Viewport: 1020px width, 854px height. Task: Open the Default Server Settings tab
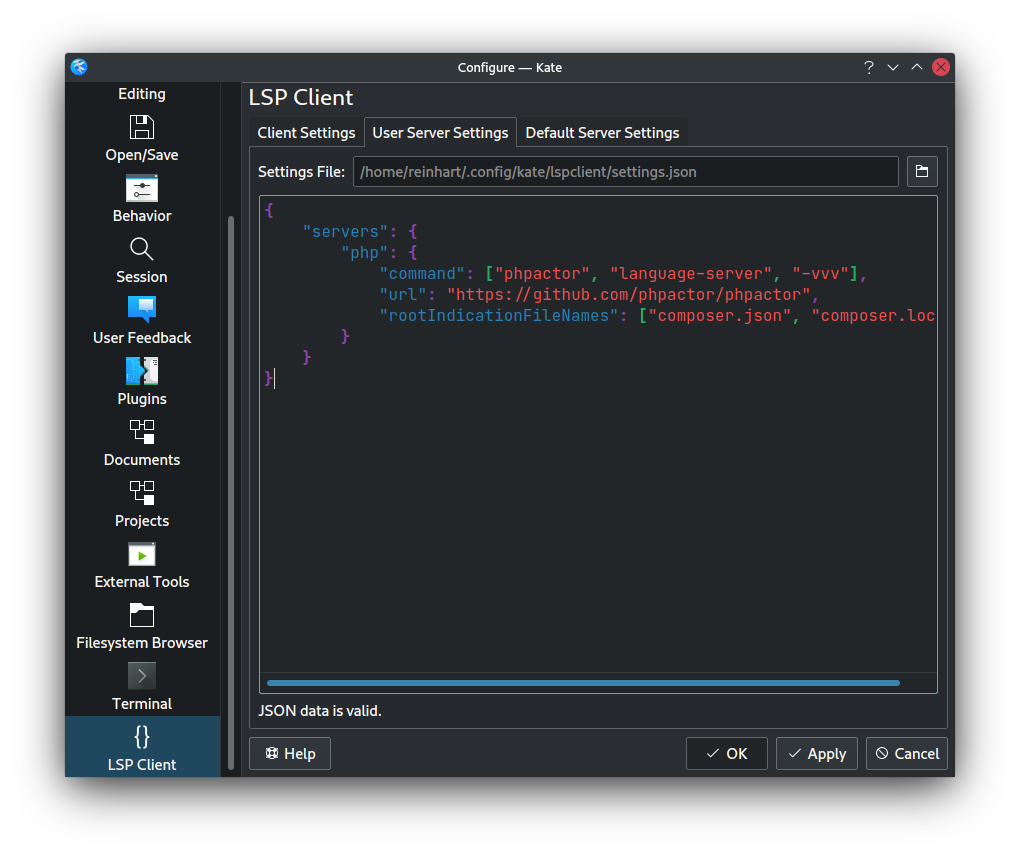click(x=602, y=132)
